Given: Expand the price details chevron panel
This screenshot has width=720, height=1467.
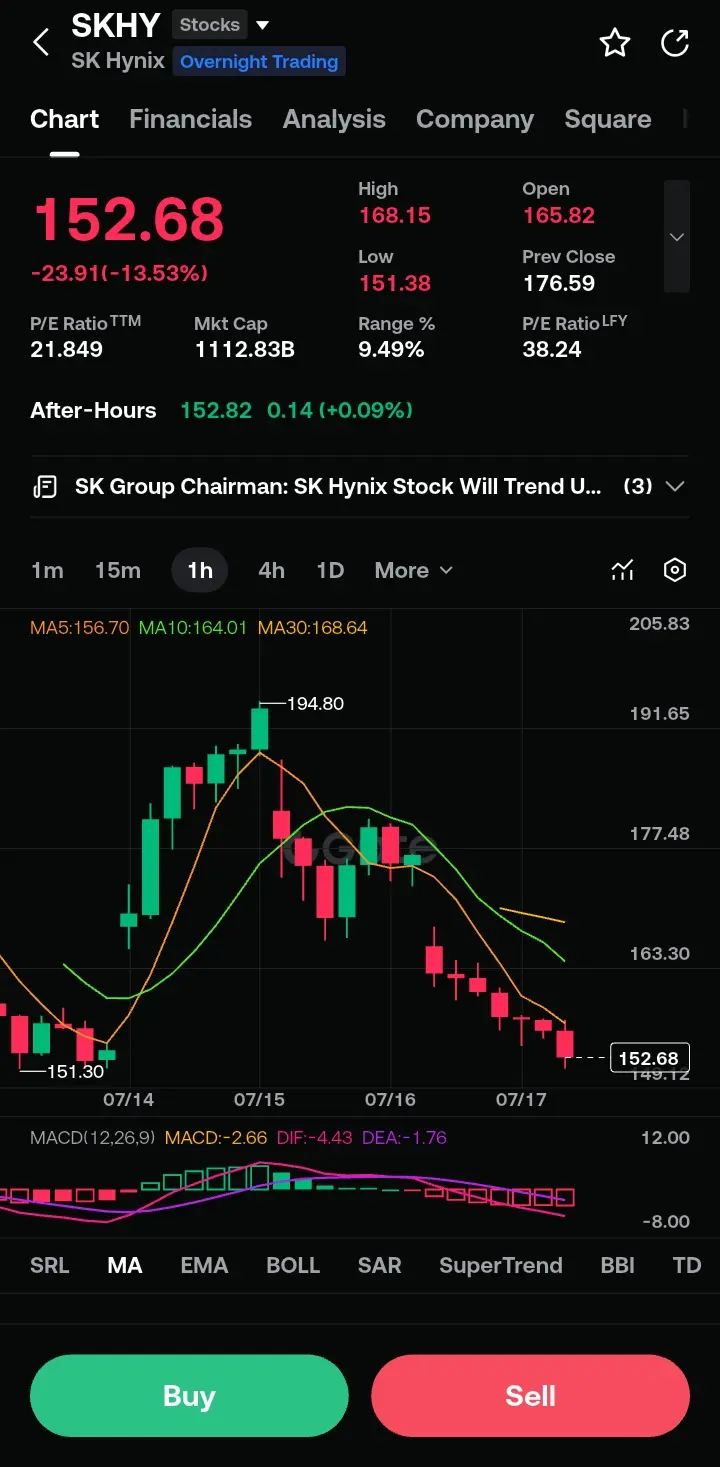Looking at the screenshot, I should pos(677,237).
